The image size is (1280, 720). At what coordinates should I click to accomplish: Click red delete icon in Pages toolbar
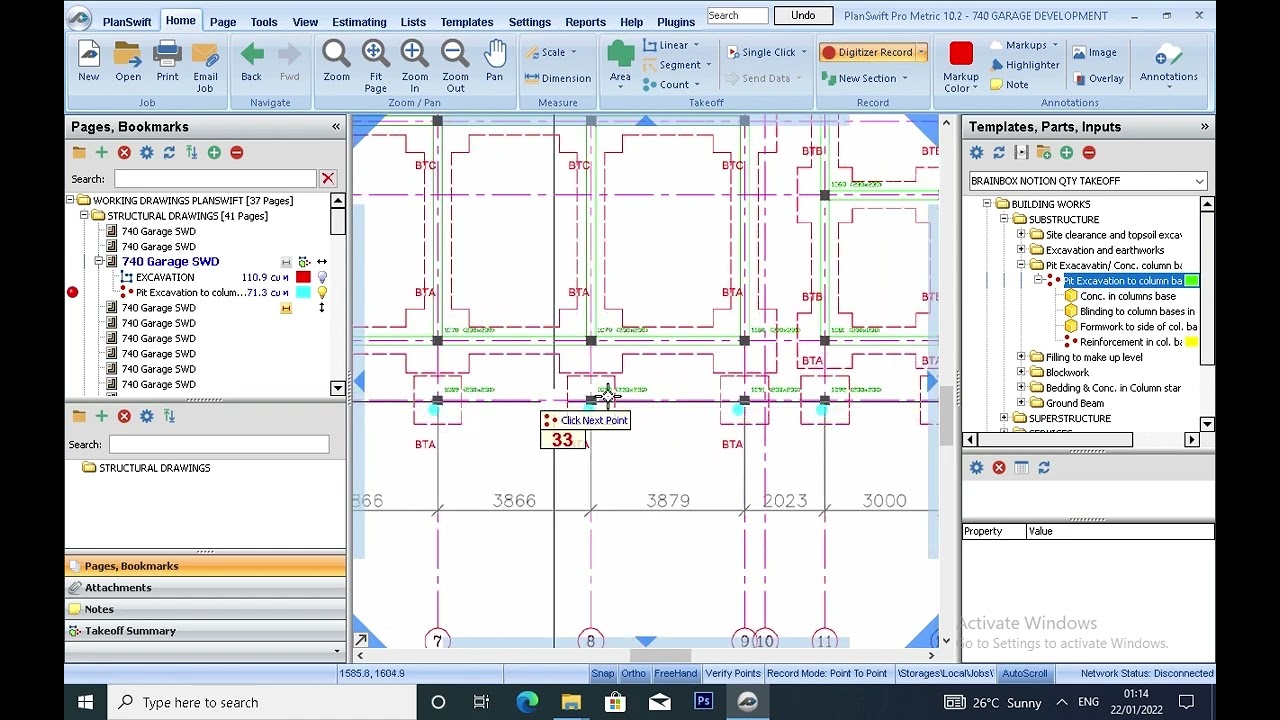[x=124, y=153]
